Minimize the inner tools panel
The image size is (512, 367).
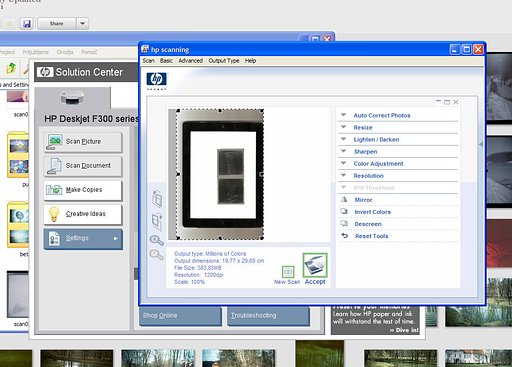[x=438, y=101]
